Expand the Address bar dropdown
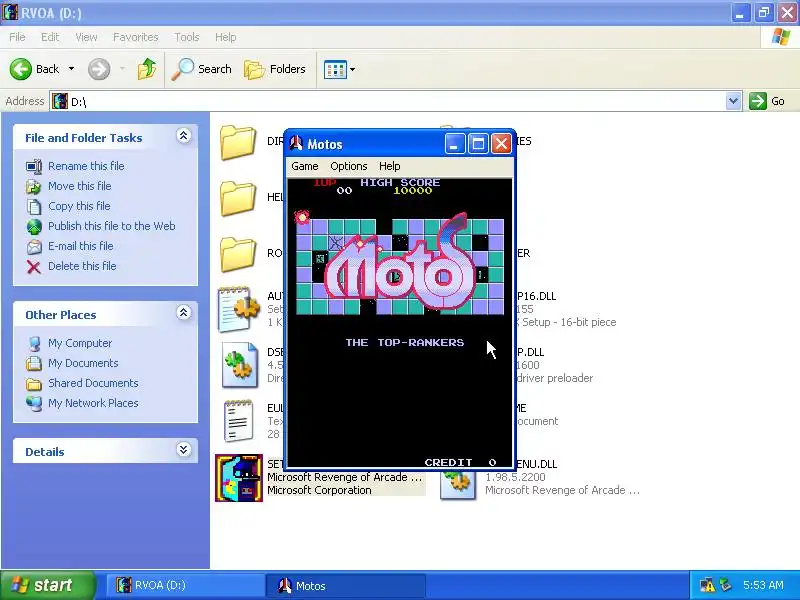The width and height of the screenshot is (800, 600). pyautogui.click(x=733, y=101)
